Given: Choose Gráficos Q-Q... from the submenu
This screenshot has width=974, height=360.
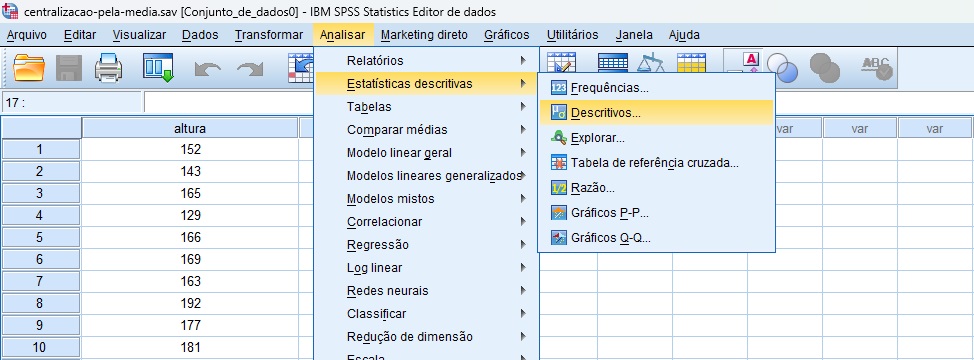Looking at the screenshot, I should 657,238.
